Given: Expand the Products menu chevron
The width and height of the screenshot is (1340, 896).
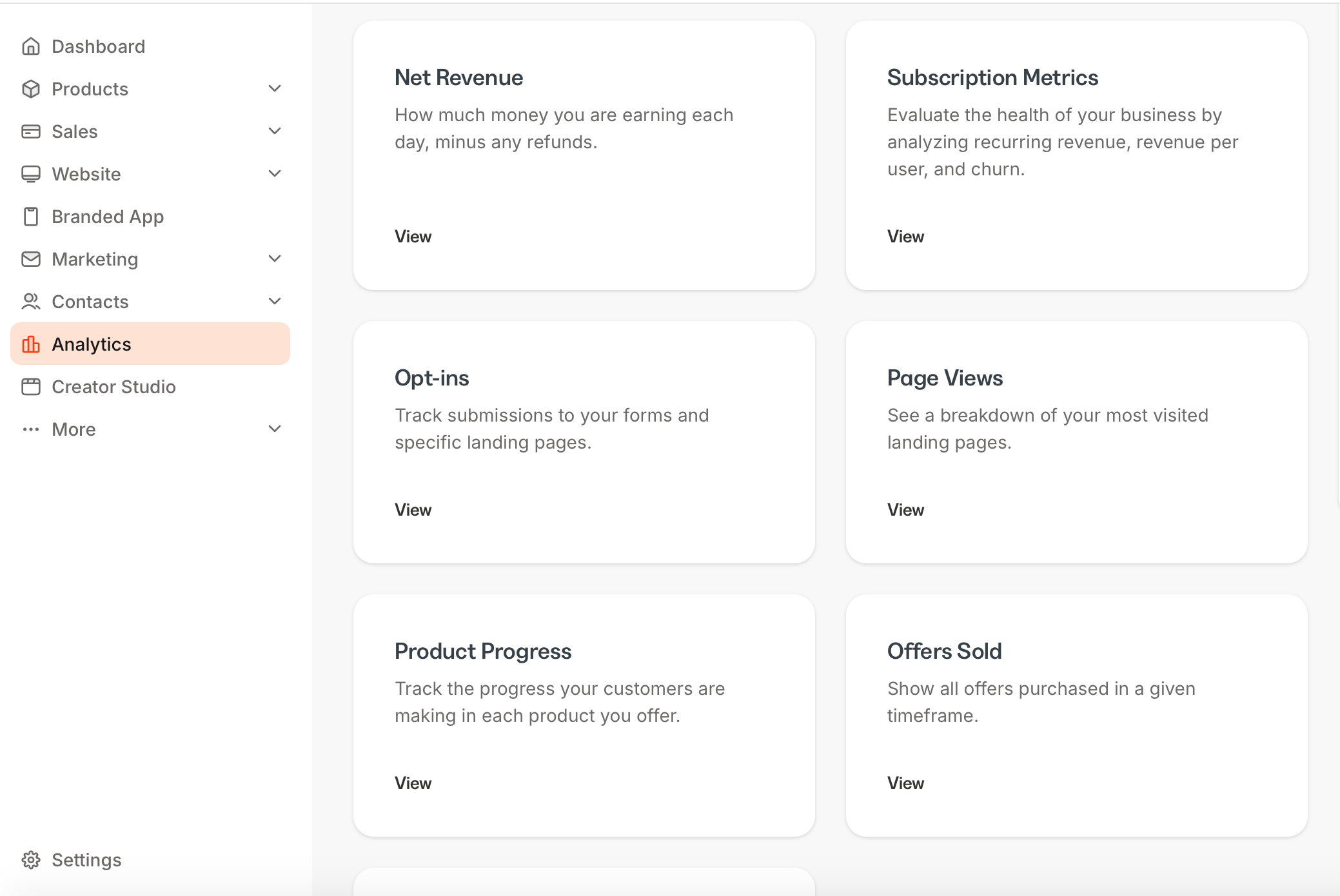Looking at the screenshot, I should pos(275,89).
